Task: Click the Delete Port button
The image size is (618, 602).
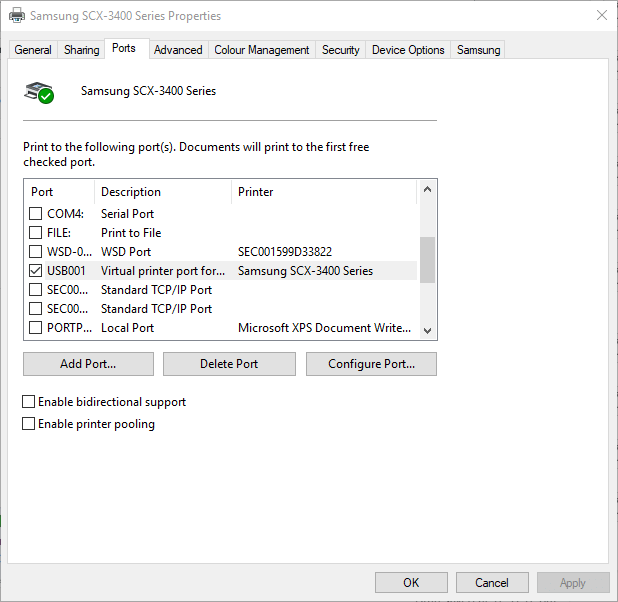Action: click(229, 364)
